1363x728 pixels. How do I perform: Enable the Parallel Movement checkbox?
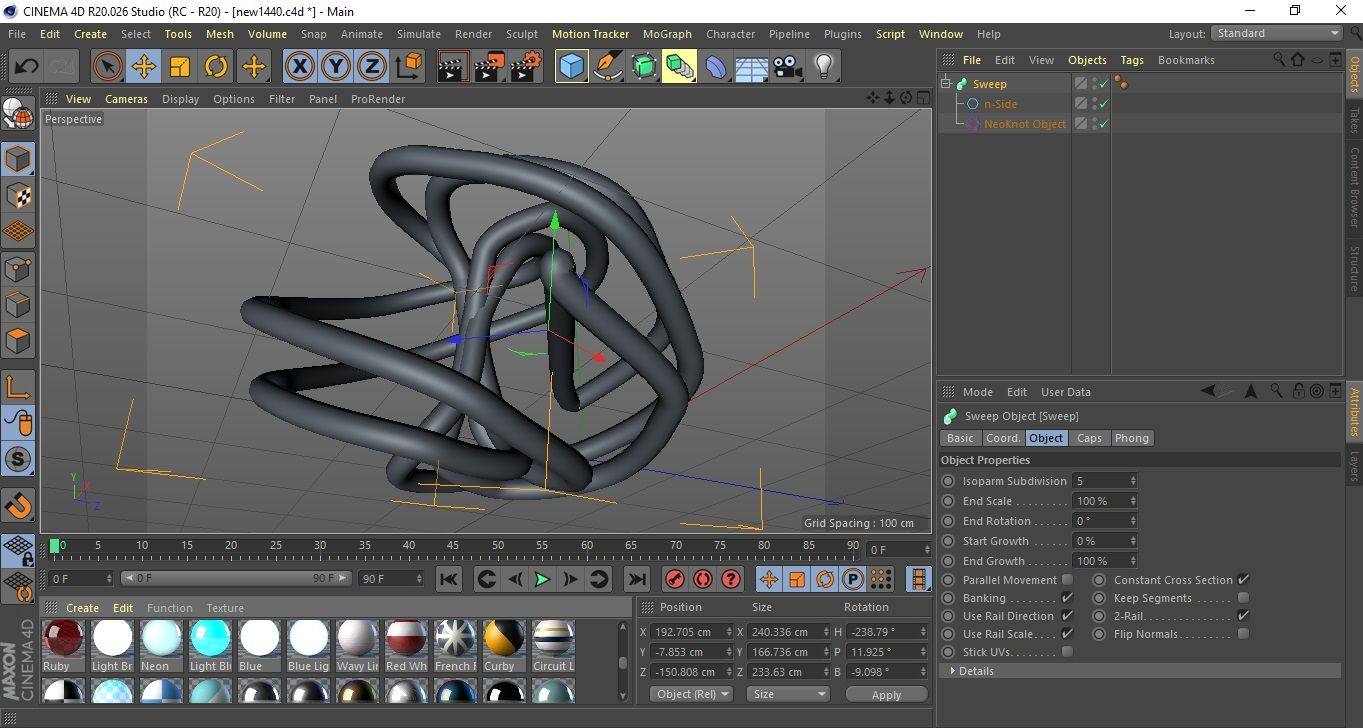tap(1067, 580)
